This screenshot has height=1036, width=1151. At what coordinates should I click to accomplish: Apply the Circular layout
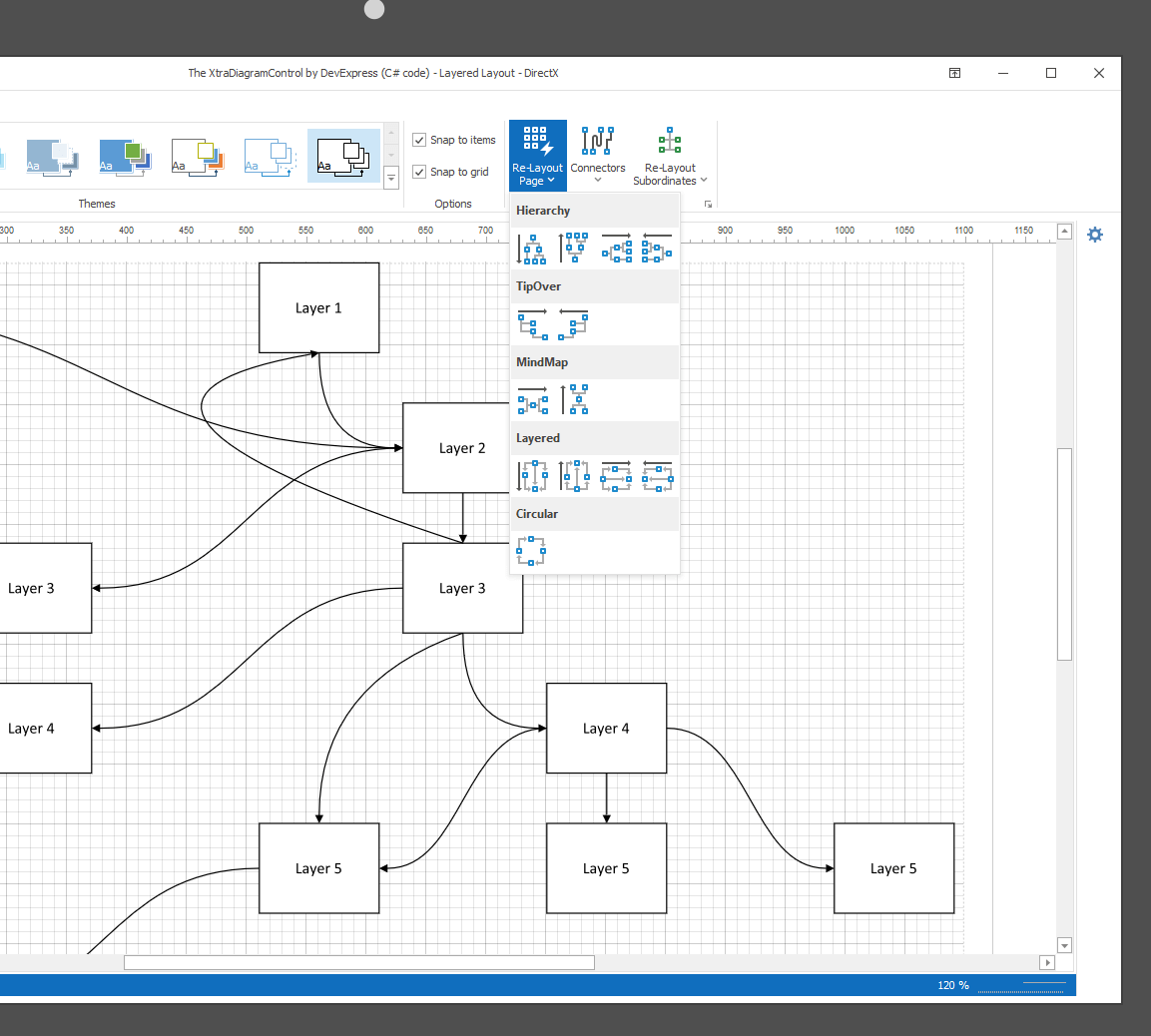point(531,552)
